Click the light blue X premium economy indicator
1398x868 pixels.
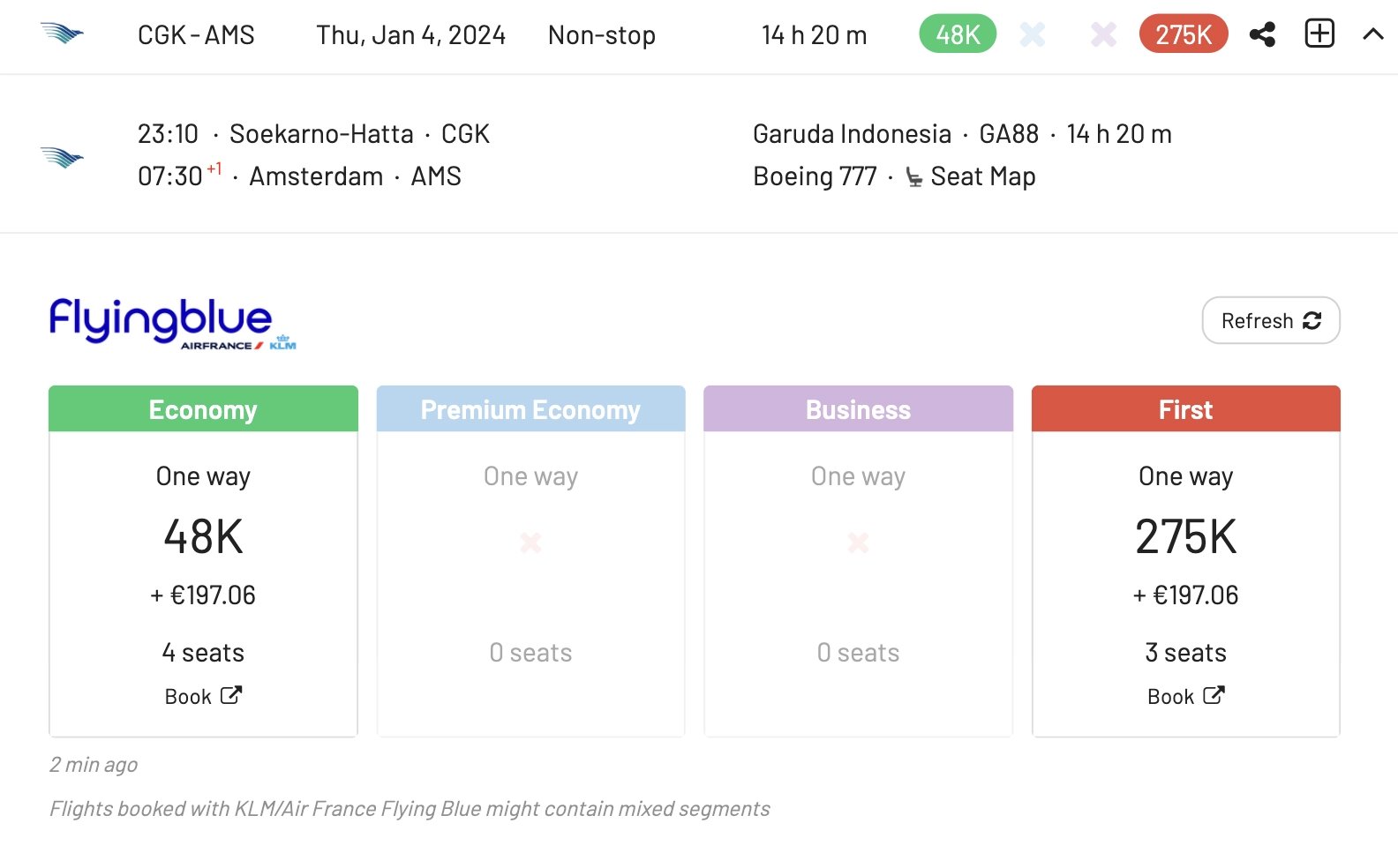click(x=1033, y=34)
